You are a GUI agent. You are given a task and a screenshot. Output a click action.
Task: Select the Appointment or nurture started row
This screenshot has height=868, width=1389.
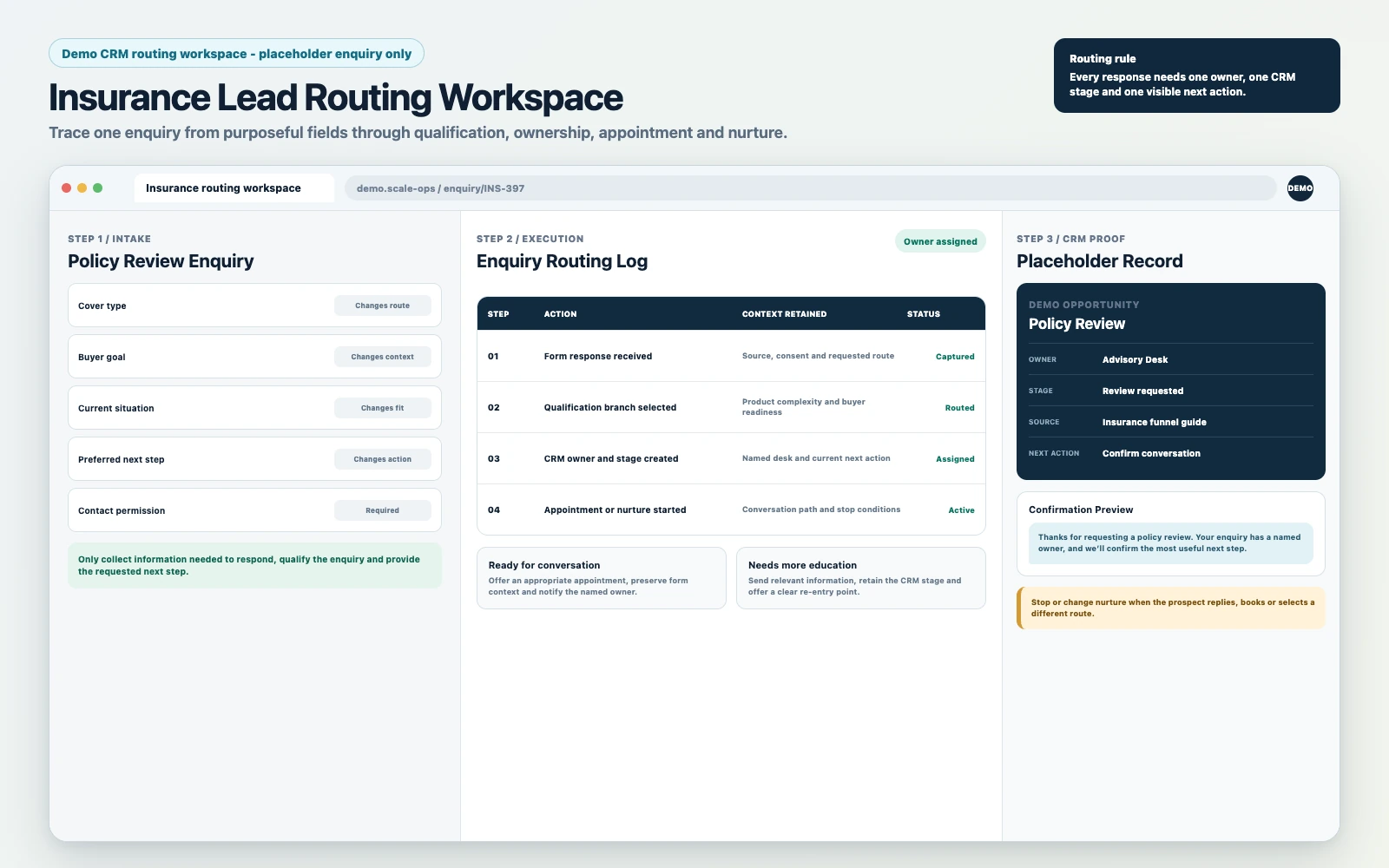[x=731, y=510]
